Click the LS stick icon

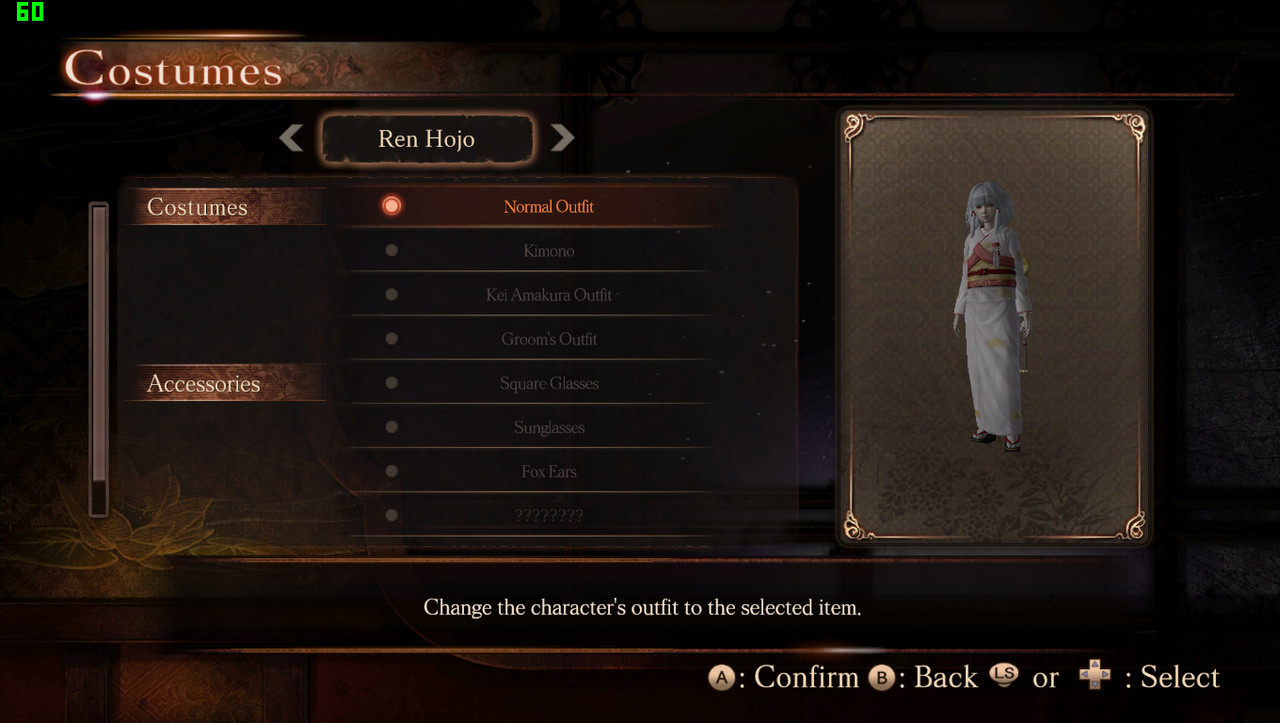coord(1004,675)
